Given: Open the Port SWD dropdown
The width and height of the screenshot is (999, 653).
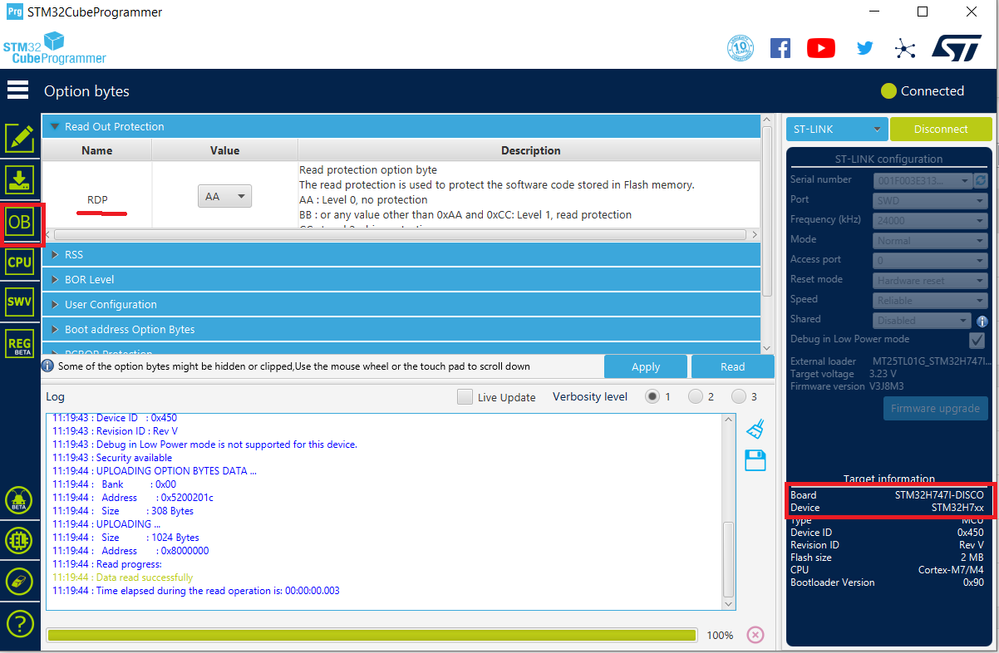Looking at the screenshot, I should point(930,201).
